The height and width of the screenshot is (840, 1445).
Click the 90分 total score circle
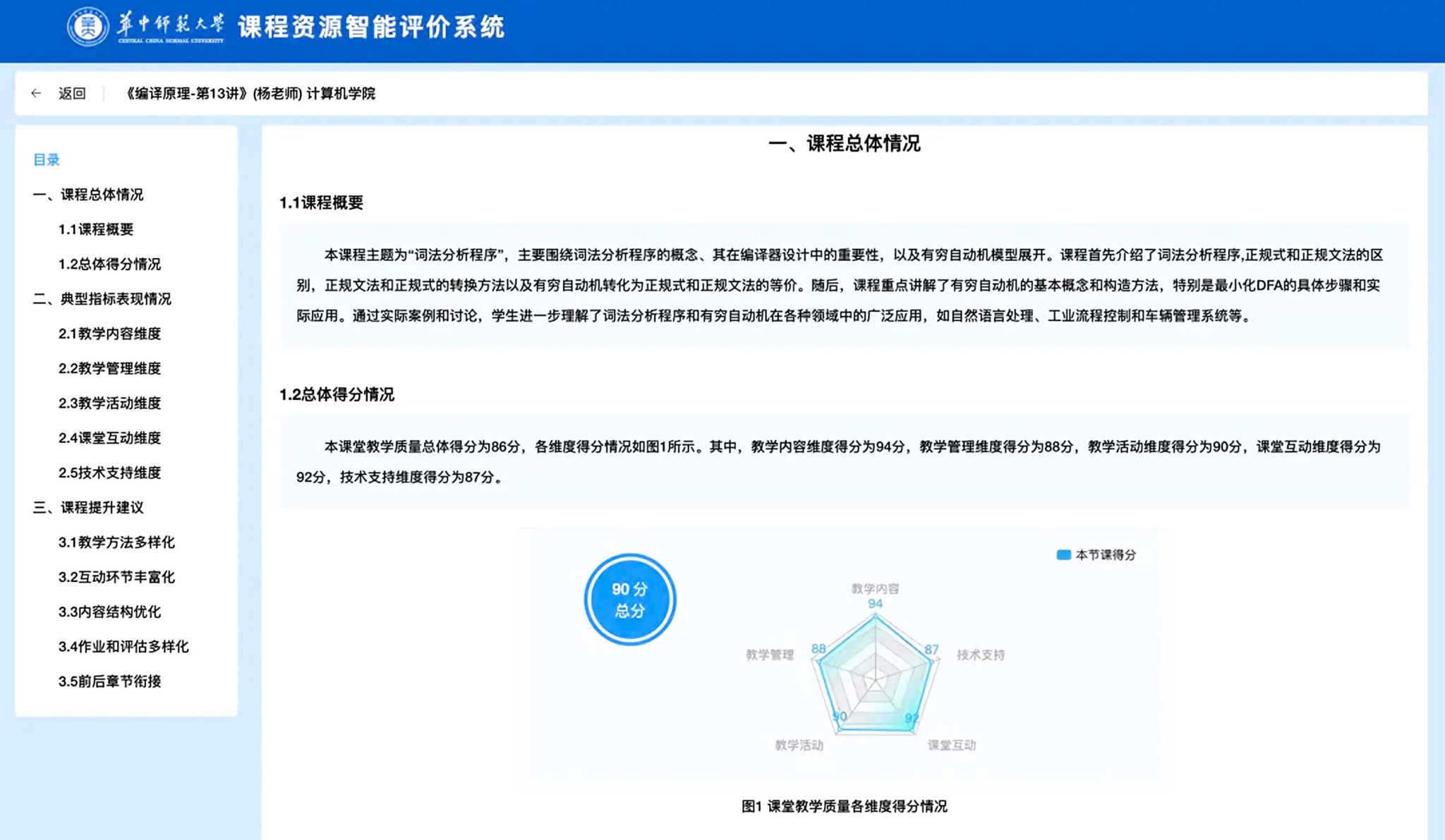[x=629, y=599]
